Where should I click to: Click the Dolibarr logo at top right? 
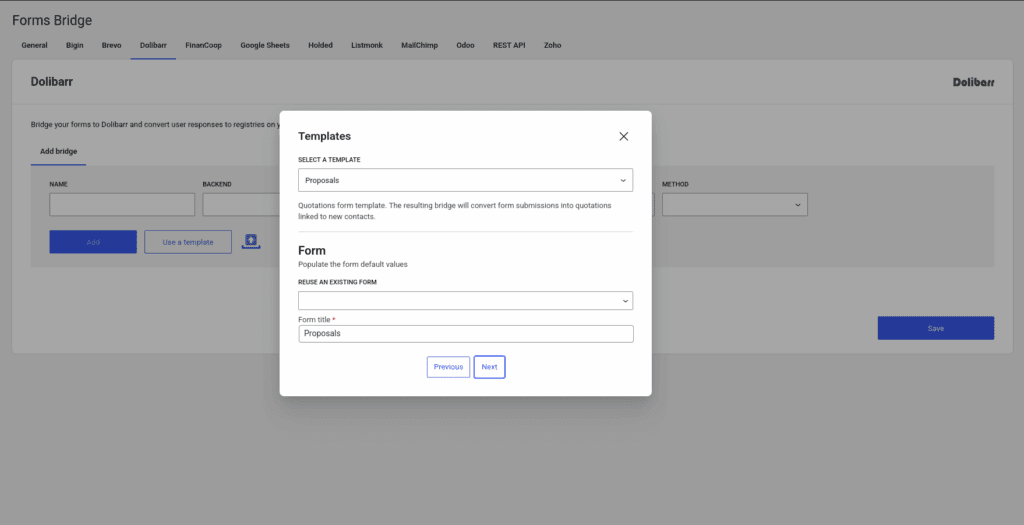973,82
